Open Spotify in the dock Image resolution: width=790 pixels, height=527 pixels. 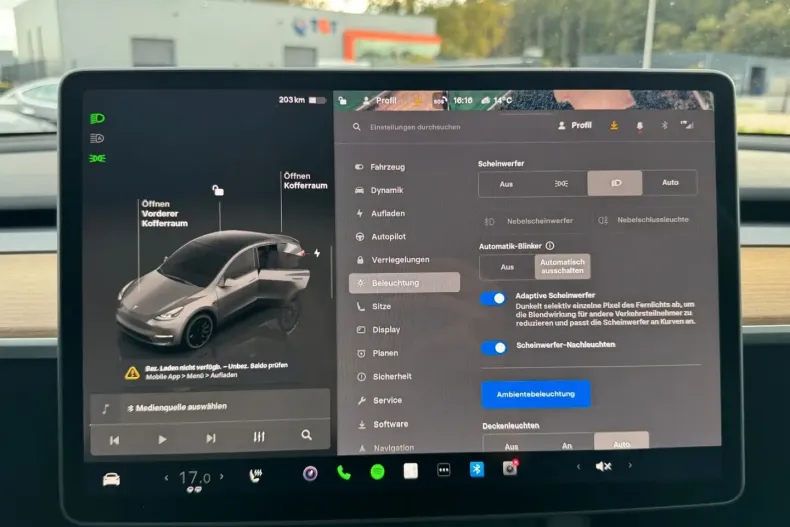click(377, 472)
